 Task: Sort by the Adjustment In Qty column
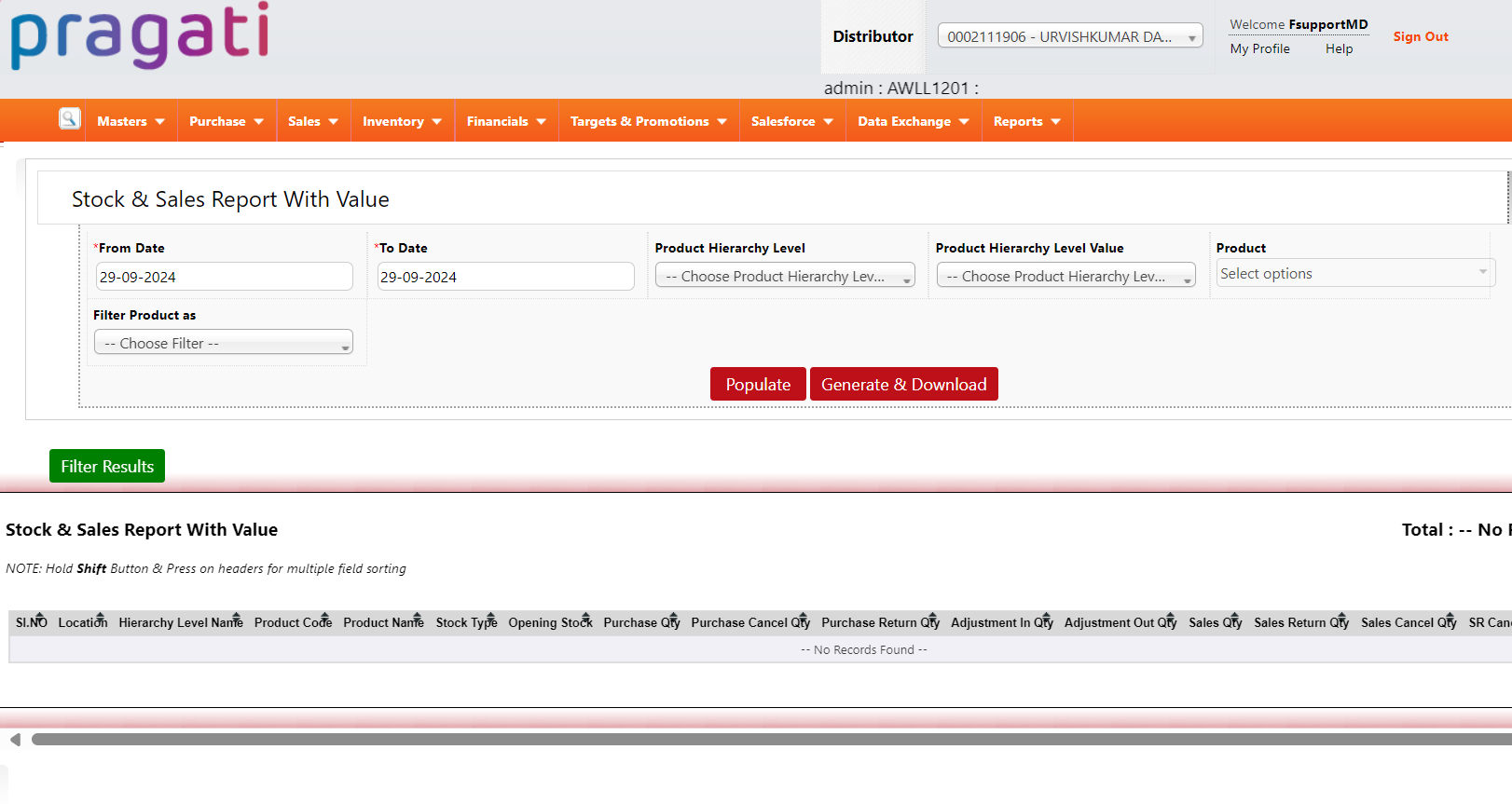click(x=1002, y=622)
